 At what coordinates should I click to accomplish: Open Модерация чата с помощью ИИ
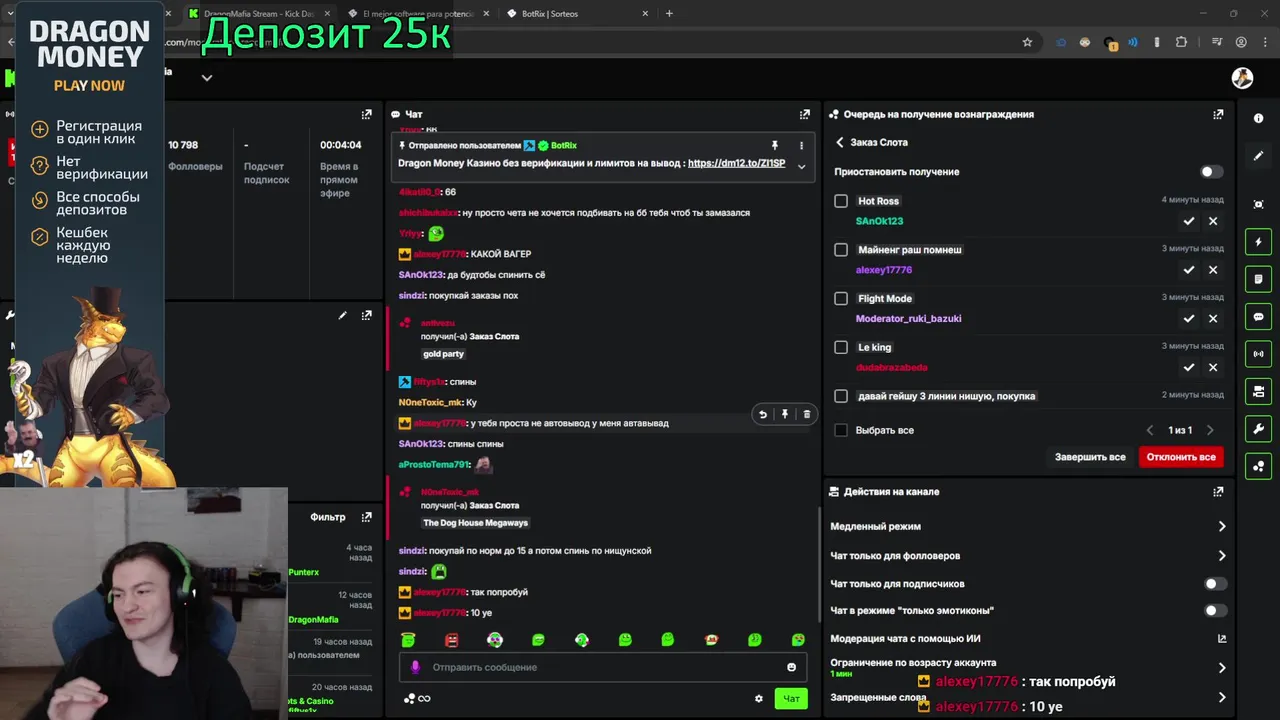pos(1222,639)
